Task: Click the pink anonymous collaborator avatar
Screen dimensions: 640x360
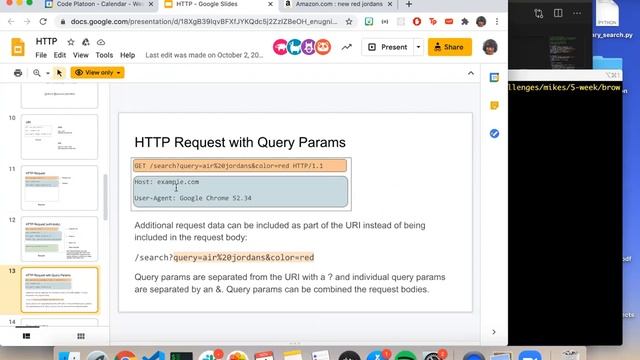Action: (280, 47)
